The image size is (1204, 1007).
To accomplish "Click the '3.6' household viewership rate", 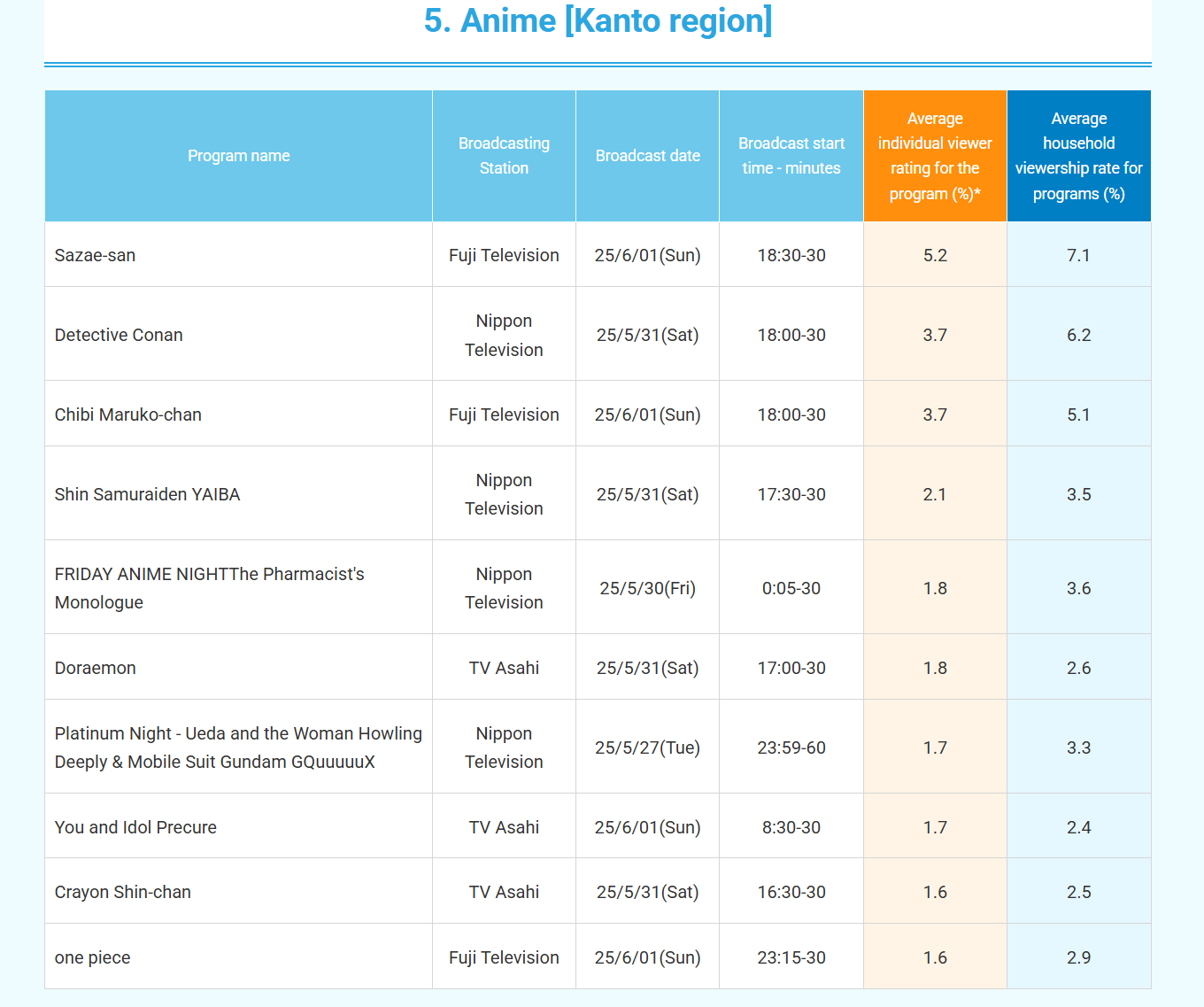I will tap(1078, 588).
